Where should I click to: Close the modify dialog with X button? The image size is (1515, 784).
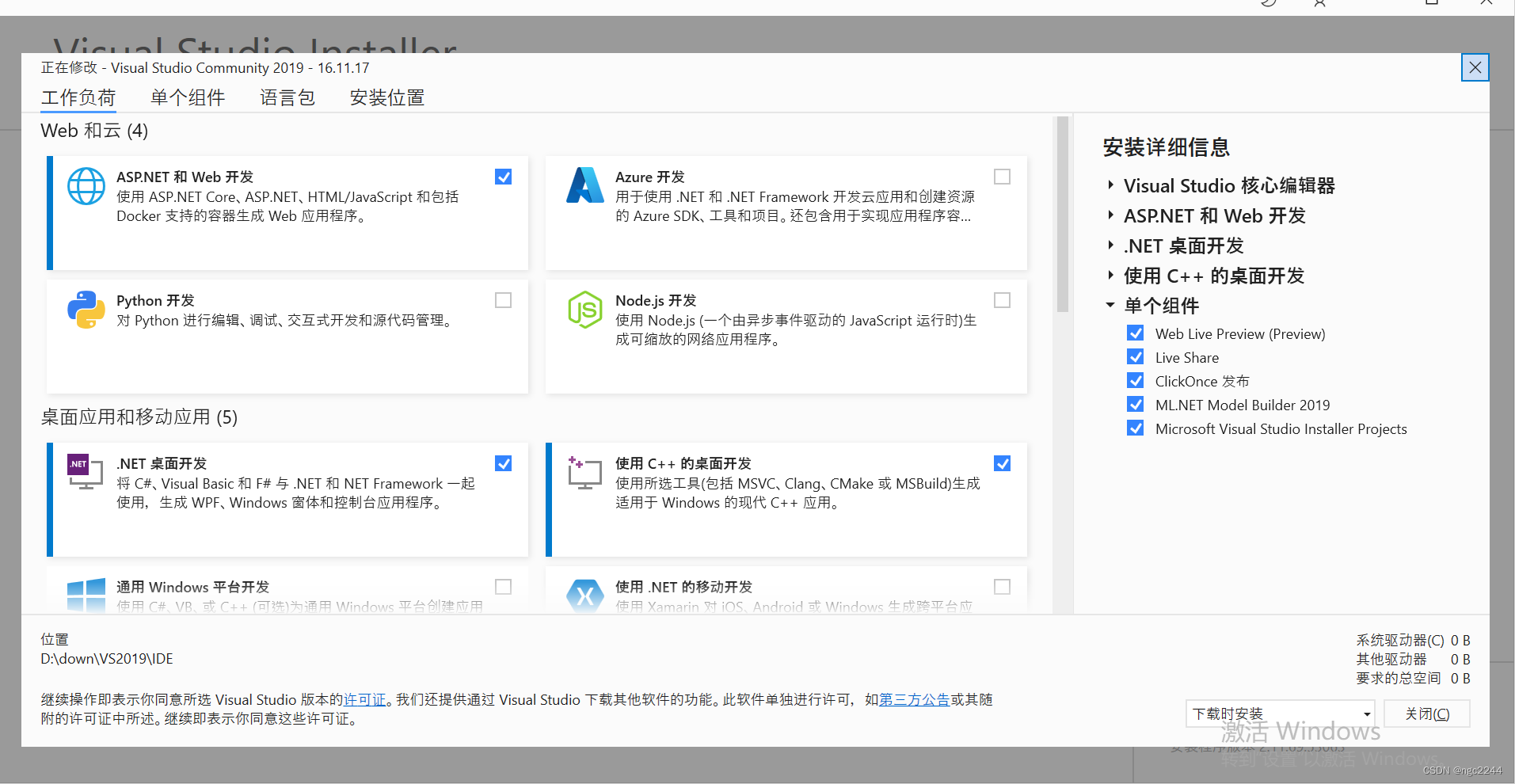(1475, 67)
